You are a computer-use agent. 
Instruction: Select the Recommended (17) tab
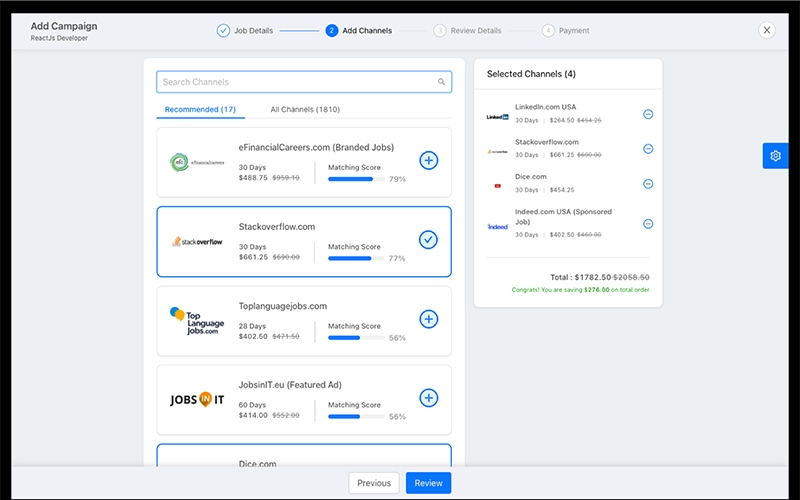point(200,109)
